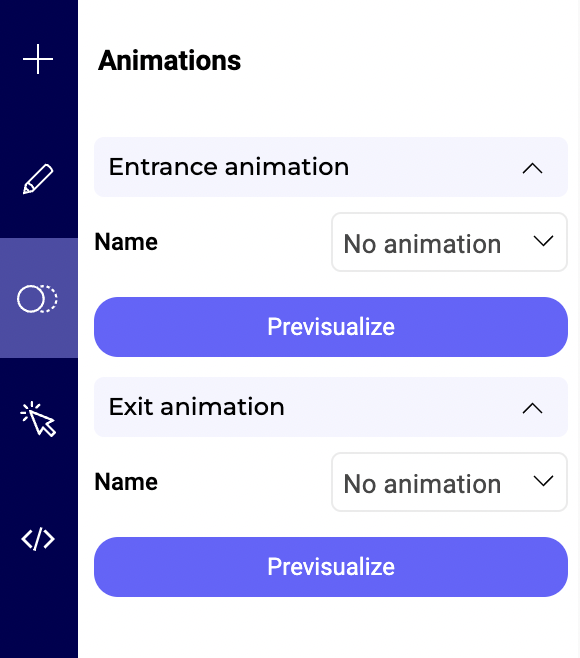This screenshot has width=580, height=658.
Task: Open the custom code brackets icon
Action: [38, 539]
